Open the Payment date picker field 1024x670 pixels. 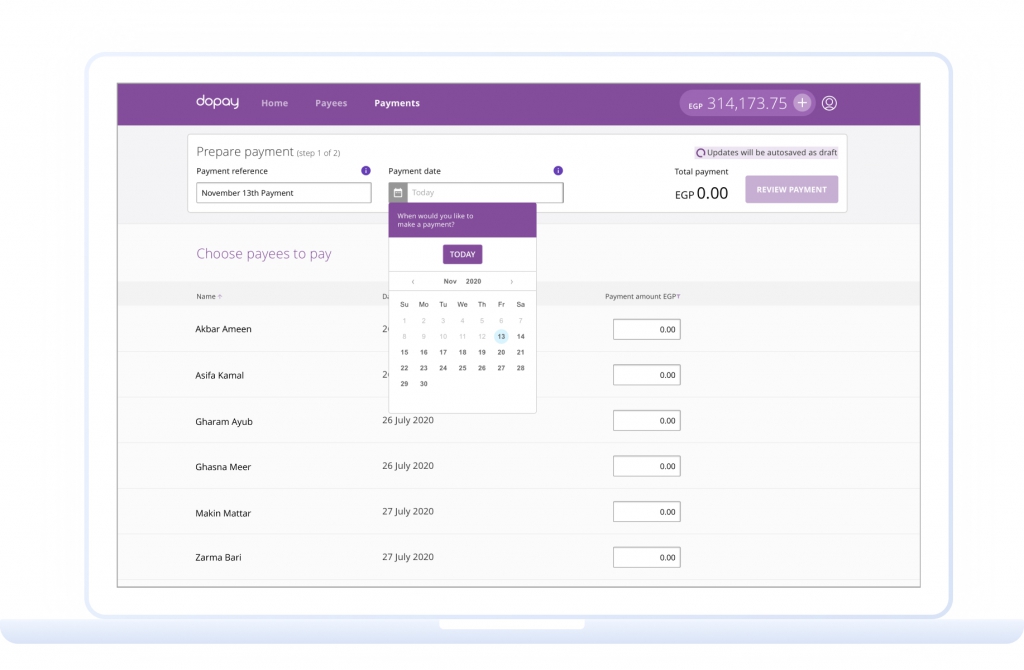pyautogui.click(x=484, y=193)
